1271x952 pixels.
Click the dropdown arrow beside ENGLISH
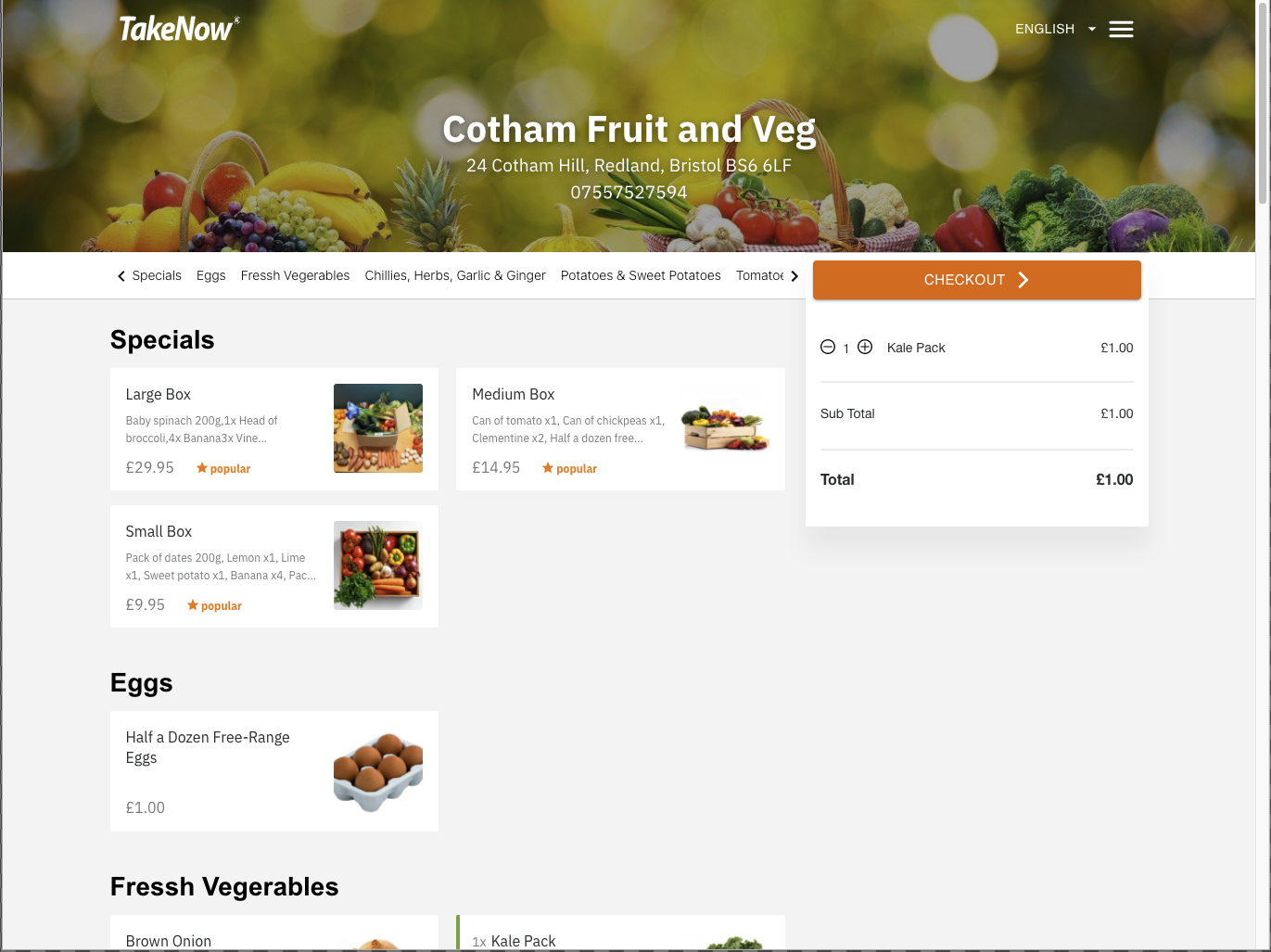(1092, 29)
